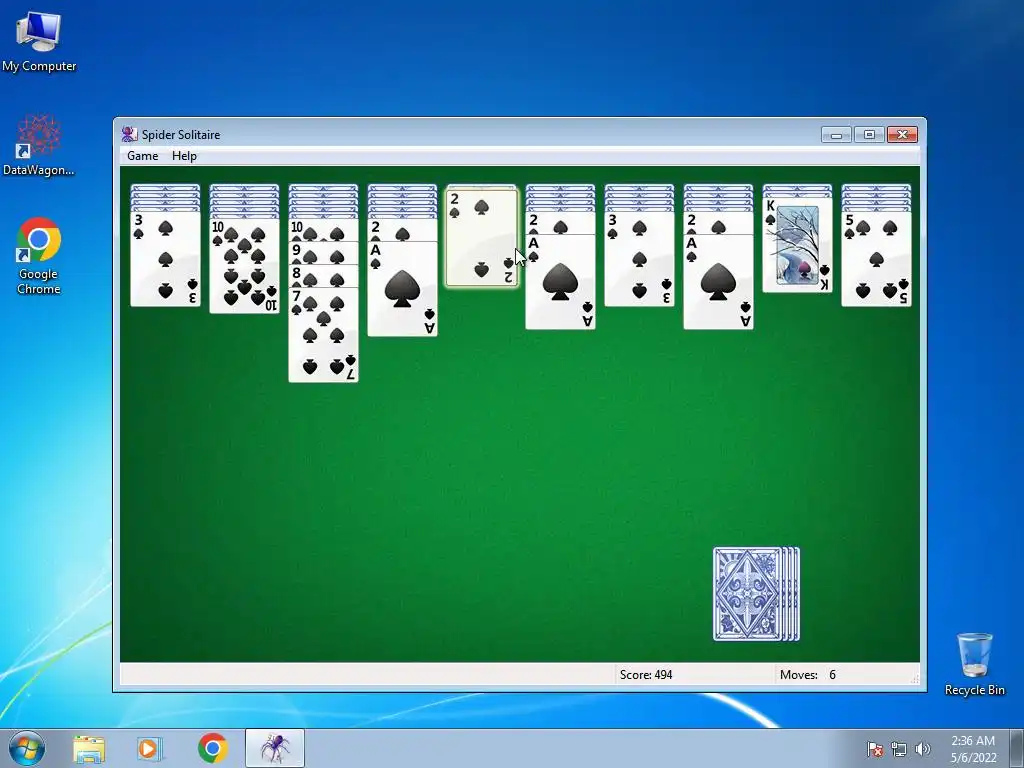Select the 8 of spades in the third column
This screenshot has height=768, width=1024.
tap(323, 276)
